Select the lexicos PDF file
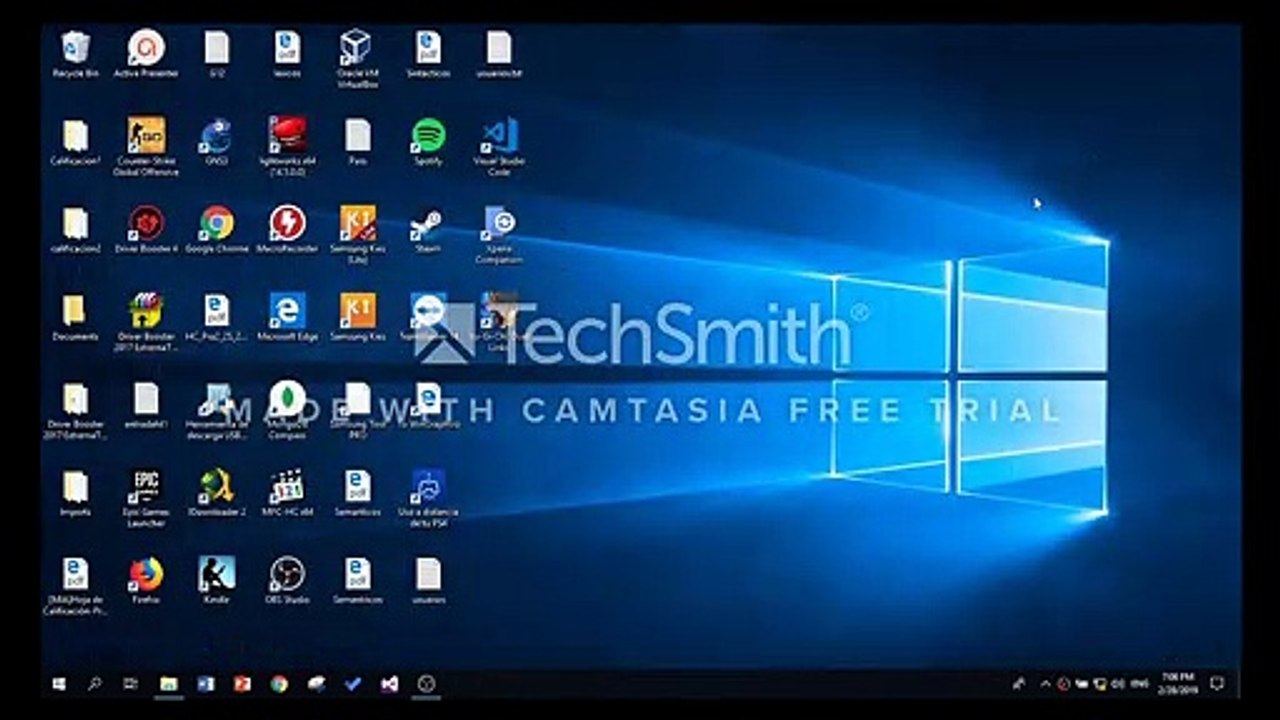 (x=287, y=54)
